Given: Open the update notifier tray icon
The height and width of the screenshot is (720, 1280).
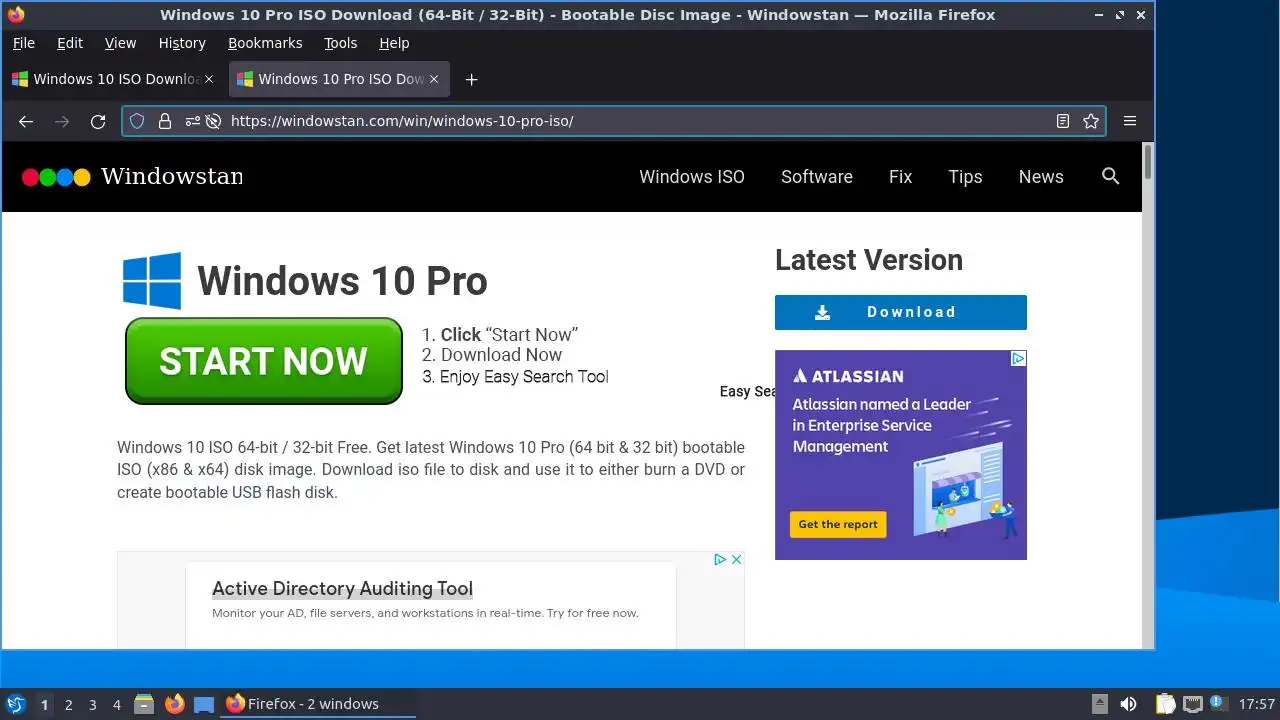Looking at the screenshot, I should click(x=1217, y=702).
